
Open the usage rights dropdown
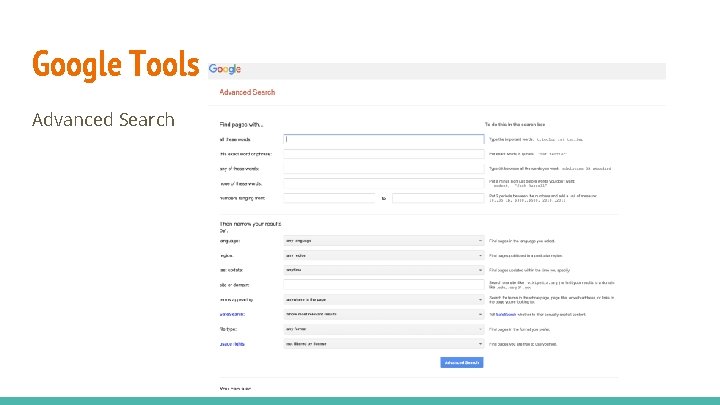tap(384, 344)
